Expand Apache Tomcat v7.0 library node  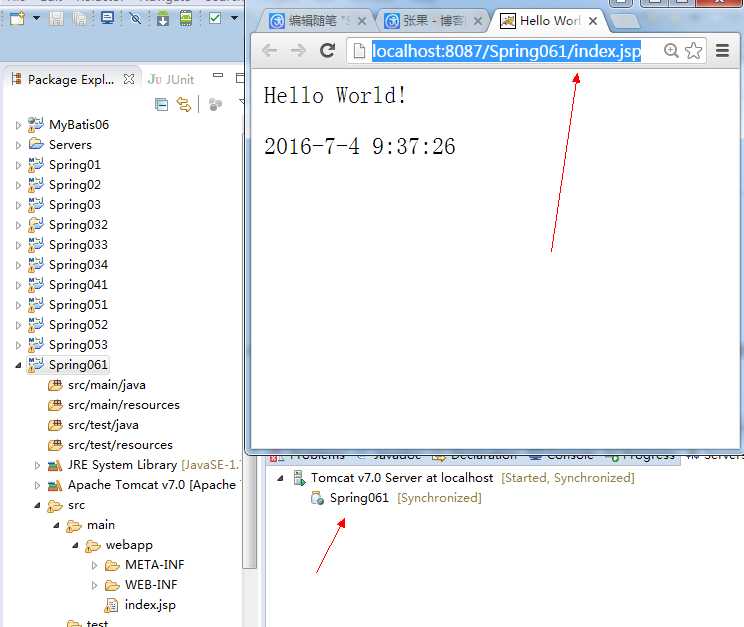tap(37, 485)
